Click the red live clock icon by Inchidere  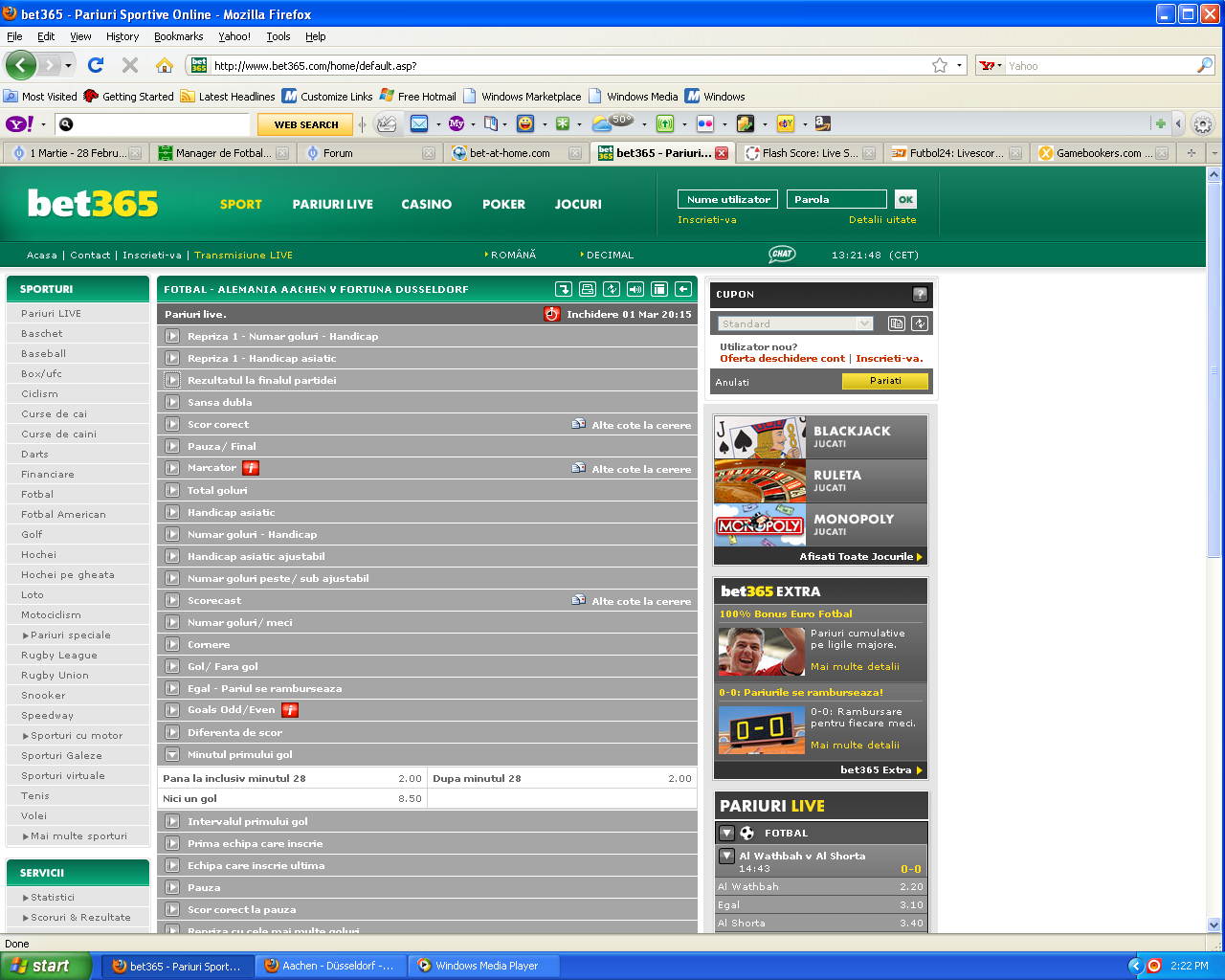pos(552,314)
